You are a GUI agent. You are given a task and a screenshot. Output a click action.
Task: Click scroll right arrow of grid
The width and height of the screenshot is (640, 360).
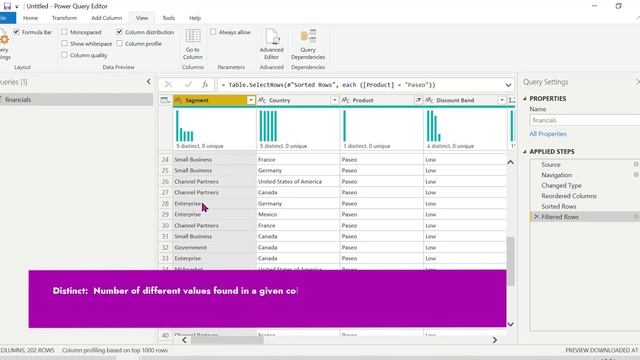coord(495,340)
